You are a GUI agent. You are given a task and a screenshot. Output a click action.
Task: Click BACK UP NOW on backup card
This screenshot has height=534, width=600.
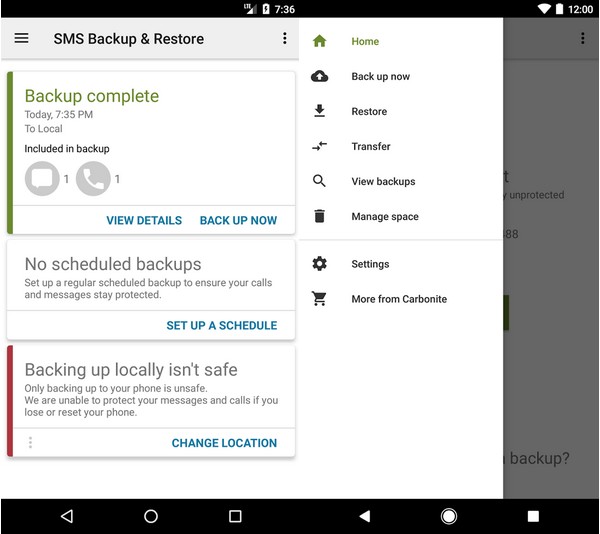(238, 220)
